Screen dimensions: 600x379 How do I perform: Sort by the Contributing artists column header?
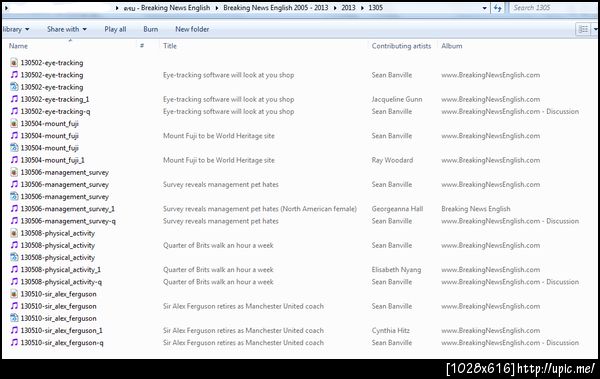[x=401, y=46]
